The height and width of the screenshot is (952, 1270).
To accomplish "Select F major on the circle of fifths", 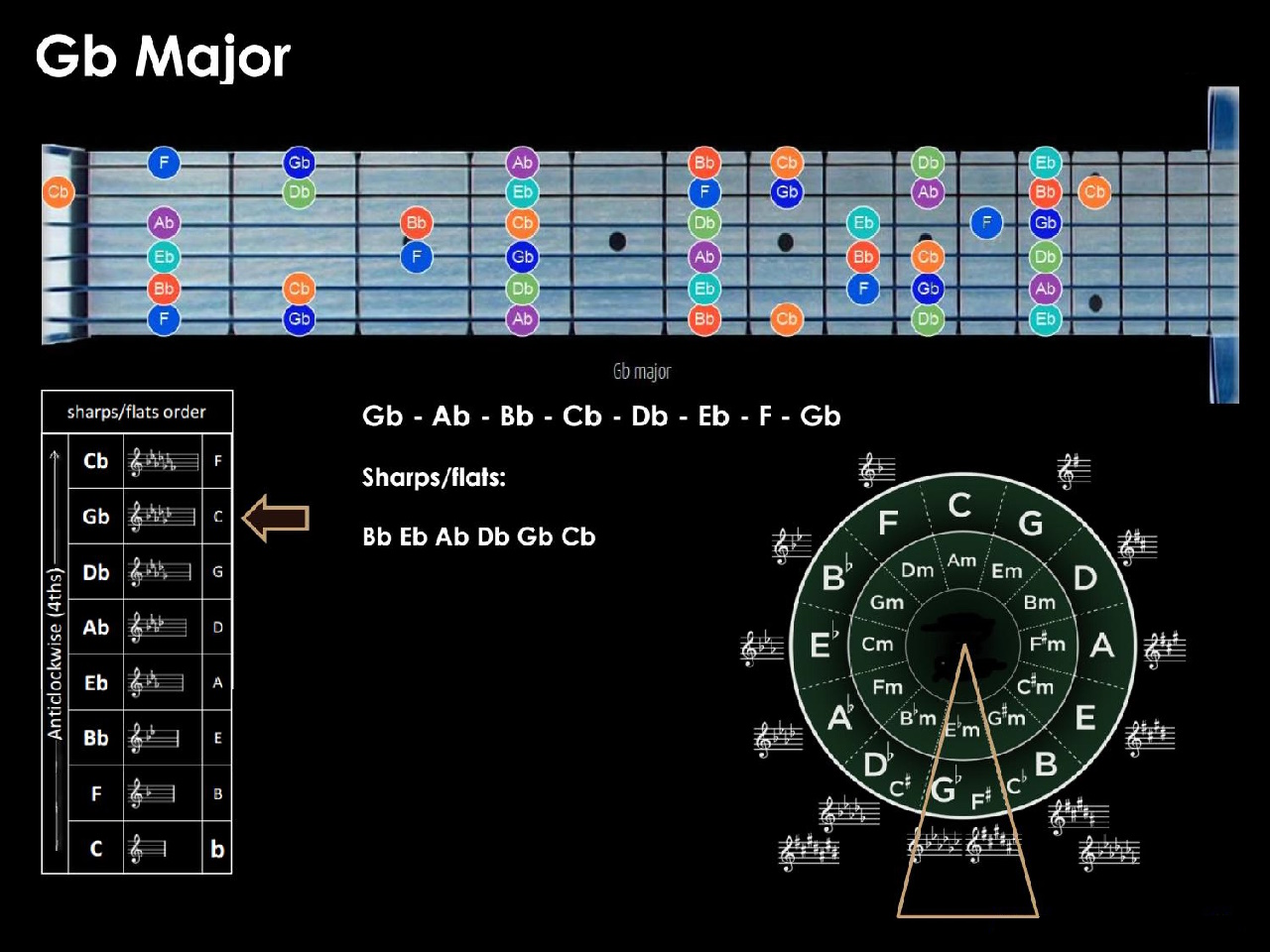I will click(888, 523).
